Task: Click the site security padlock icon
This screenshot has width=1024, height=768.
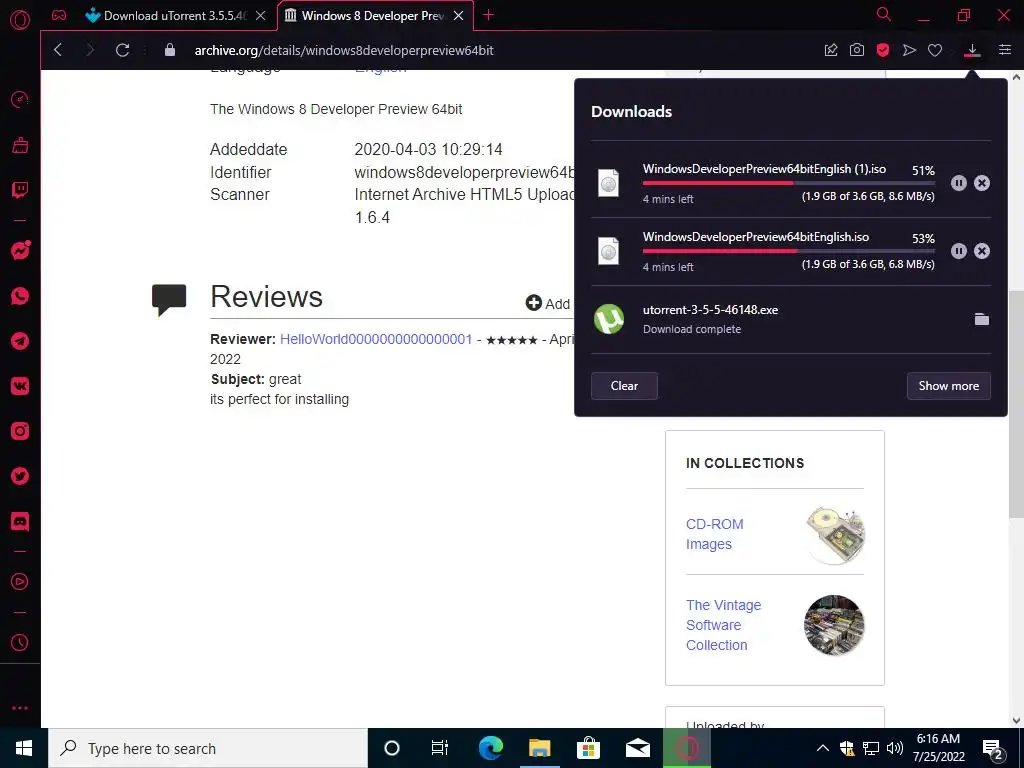Action: click(x=170, y=50)
